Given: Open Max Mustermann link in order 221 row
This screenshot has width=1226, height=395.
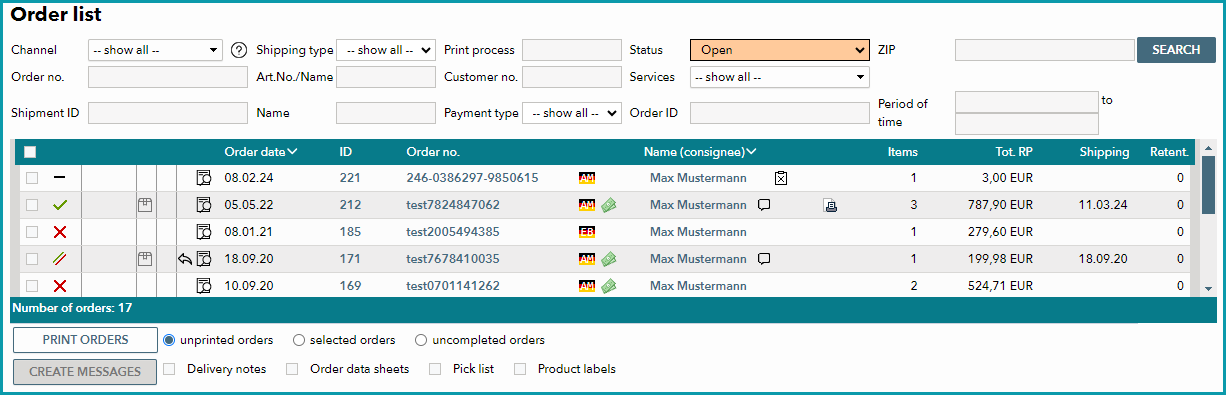Looking at the screenshot, I should (x=698, y=178).
